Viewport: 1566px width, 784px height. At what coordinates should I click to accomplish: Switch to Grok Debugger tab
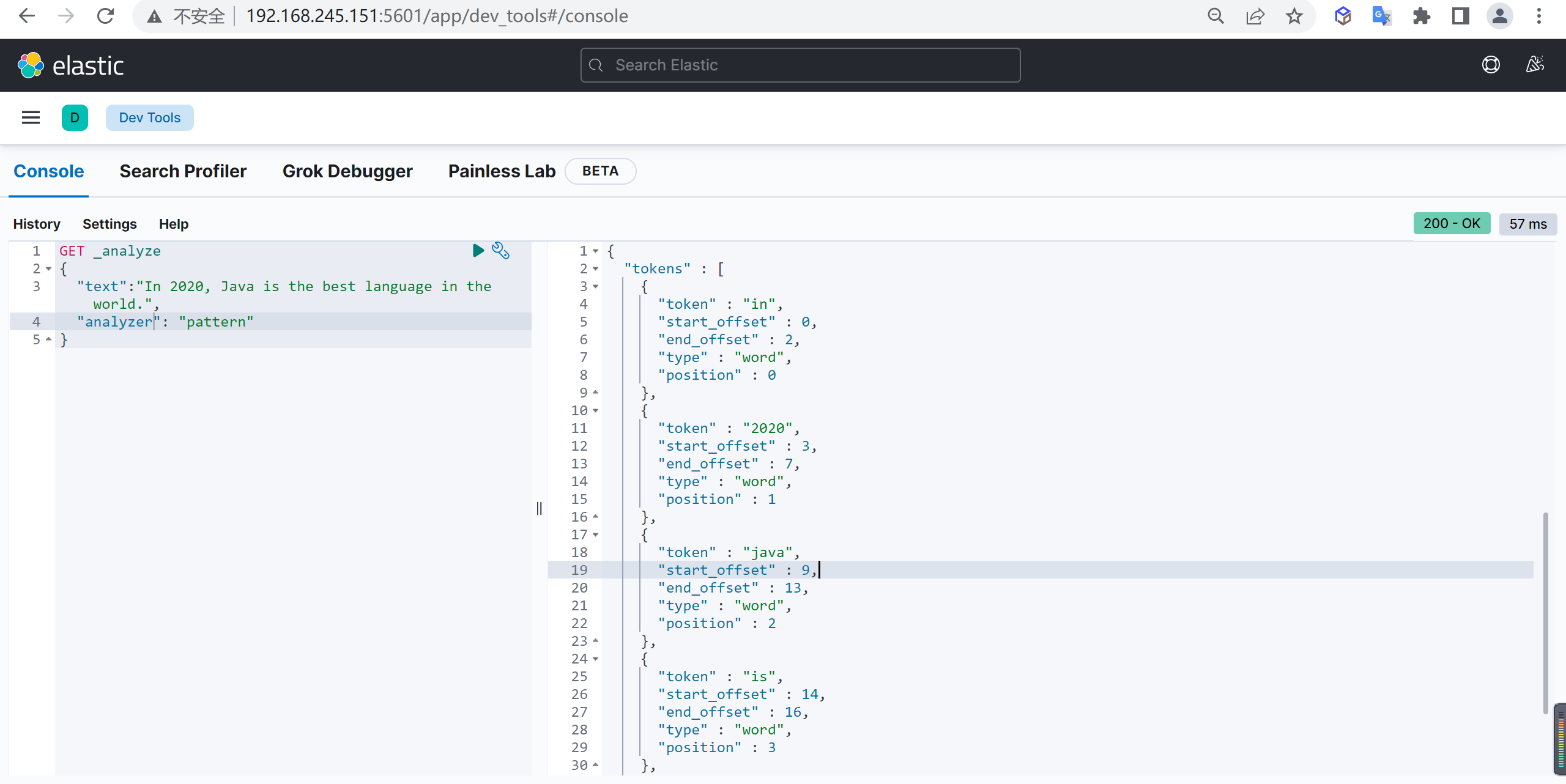[x=347, y=170]
